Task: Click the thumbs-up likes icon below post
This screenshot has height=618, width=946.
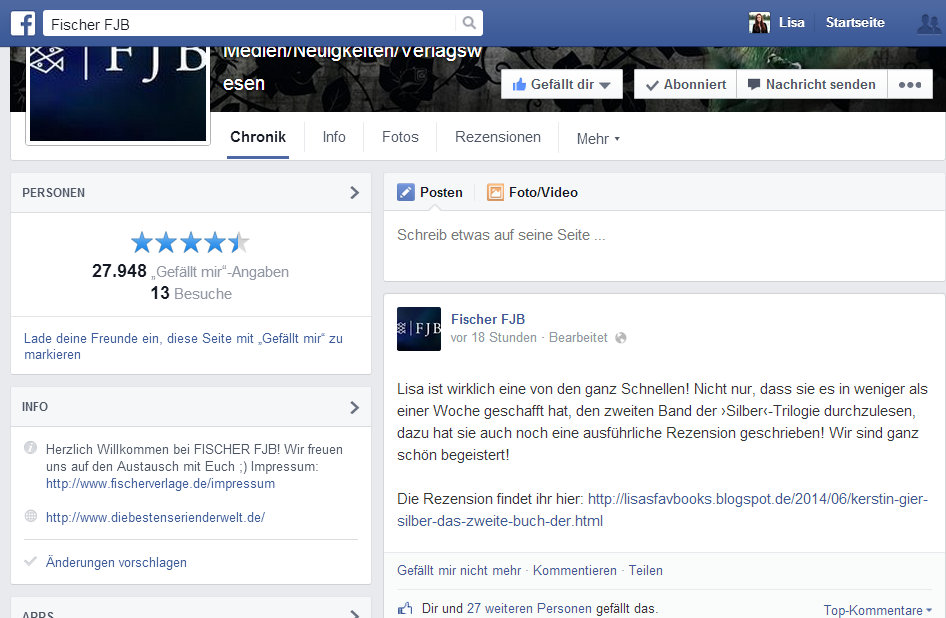Action: (x=405, y=608)
